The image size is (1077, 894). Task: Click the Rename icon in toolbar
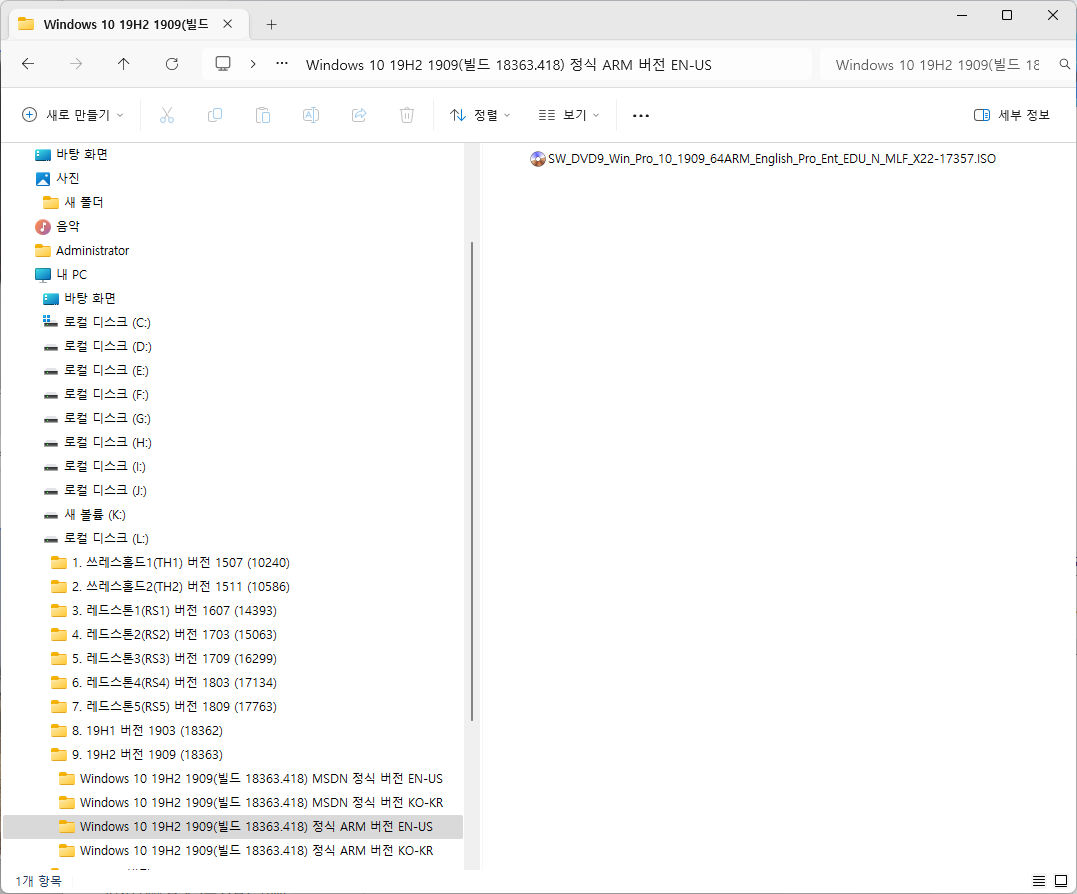coord(310,115)
